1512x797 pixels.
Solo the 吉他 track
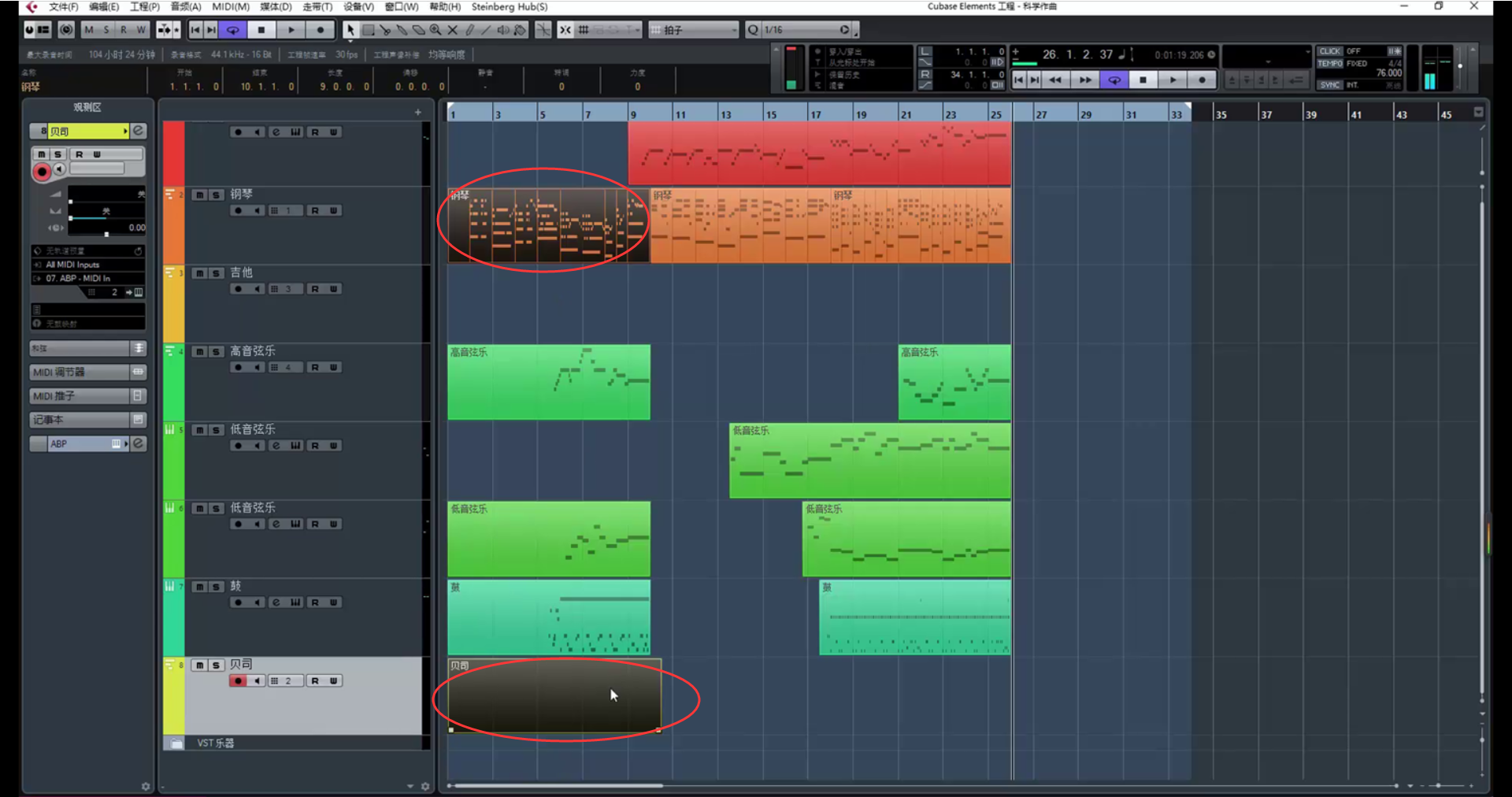tap(216, 273)
